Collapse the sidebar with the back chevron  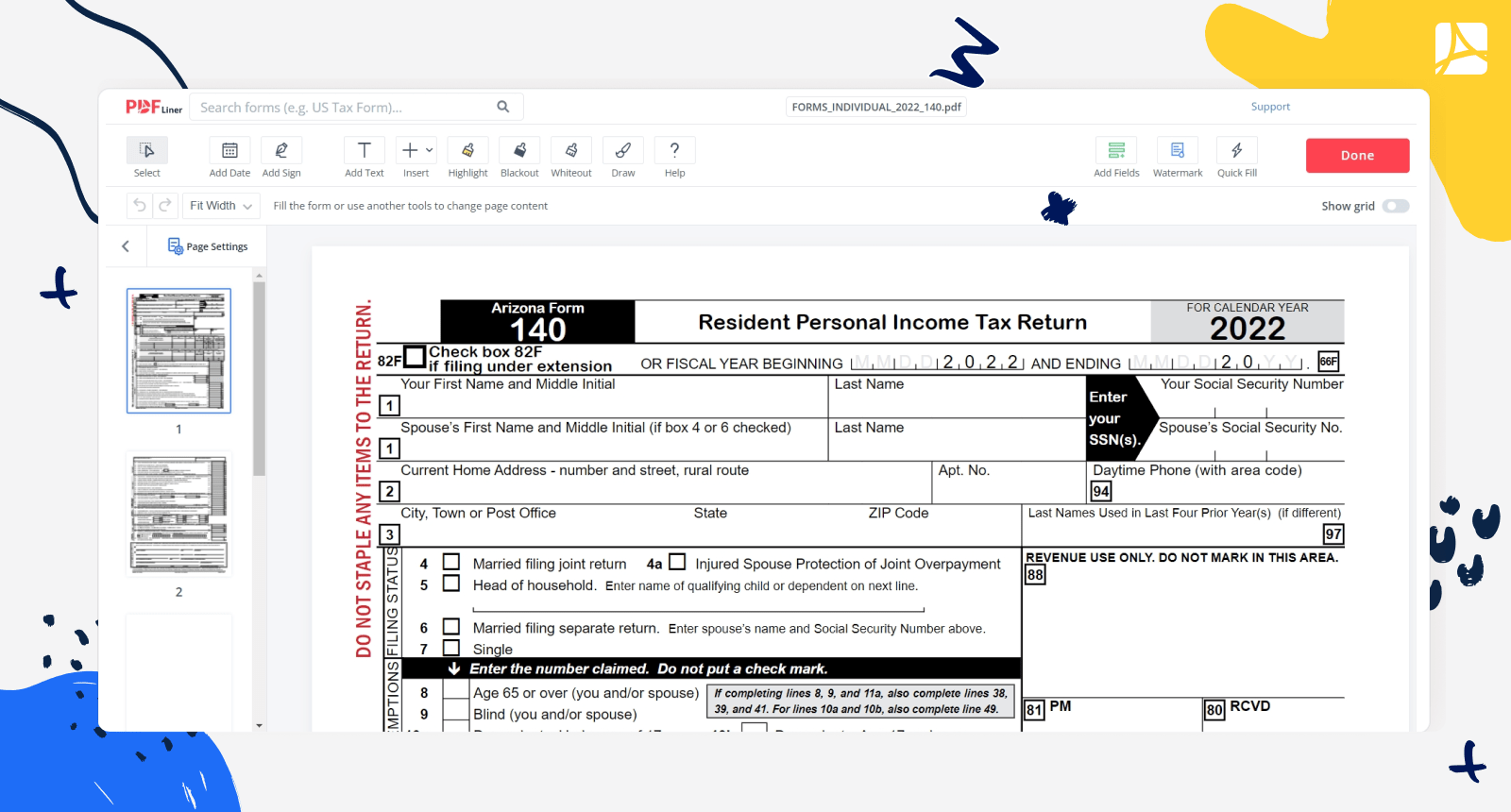[x=126, y=246]
